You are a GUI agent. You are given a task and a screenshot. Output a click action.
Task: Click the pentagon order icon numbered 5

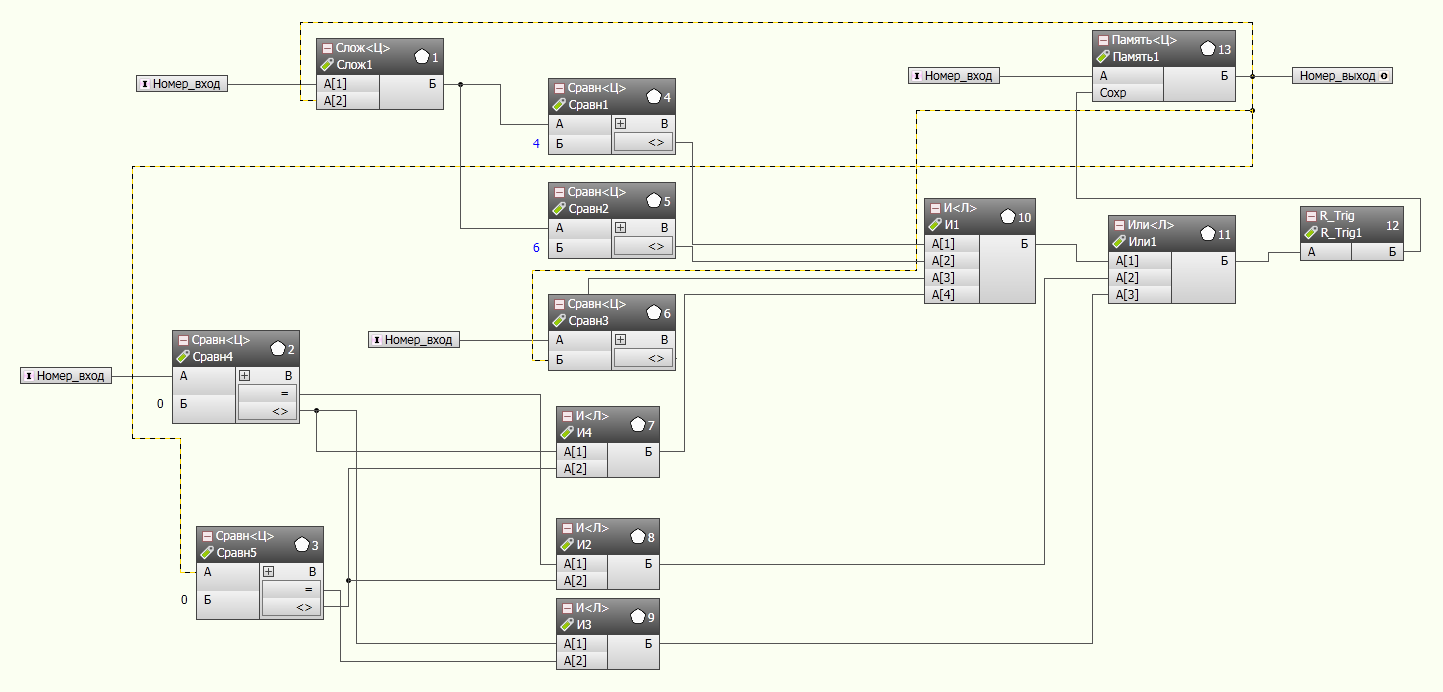pyautogui.click(x=654, y=200)
